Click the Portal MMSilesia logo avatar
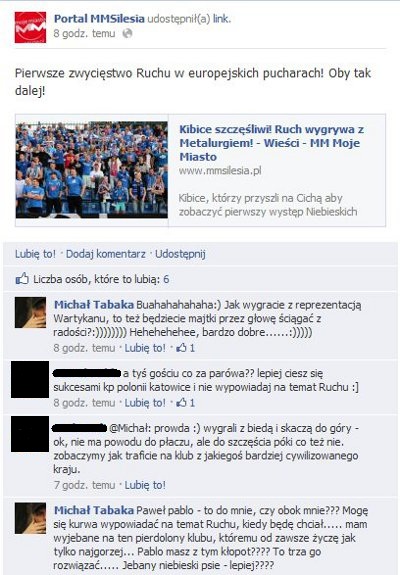400x575 pixels. pos(30,27)
